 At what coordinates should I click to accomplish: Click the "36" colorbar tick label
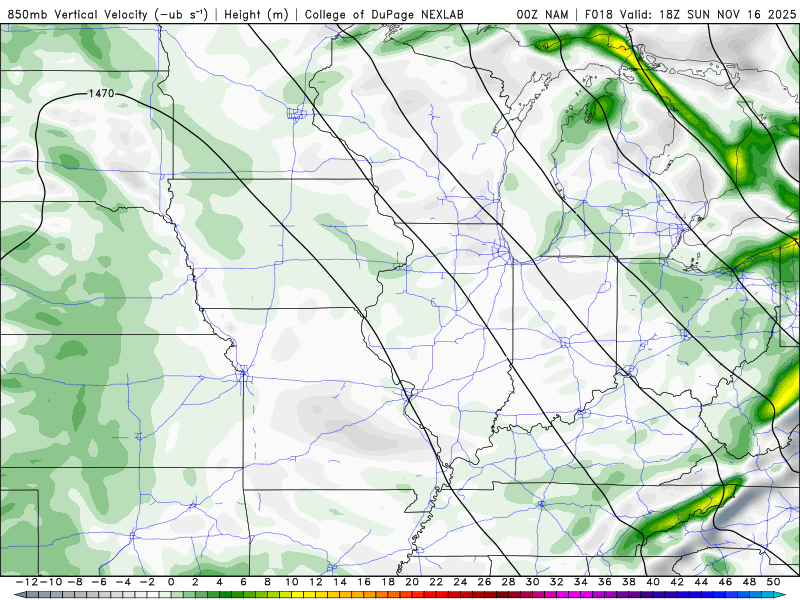[x=605, y=582]
